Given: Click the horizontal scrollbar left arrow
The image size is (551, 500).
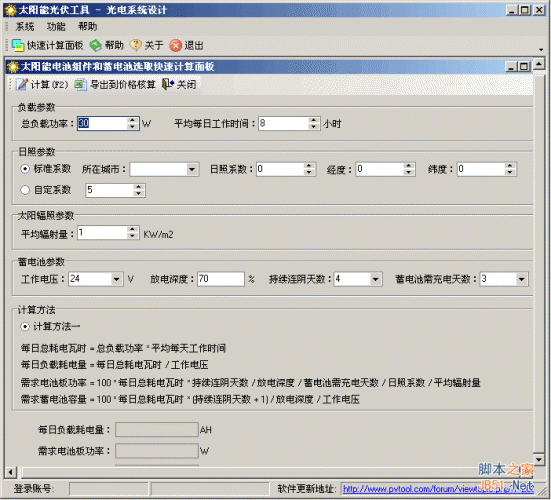Looking at the screenshot, I should [x=11, y=472].
